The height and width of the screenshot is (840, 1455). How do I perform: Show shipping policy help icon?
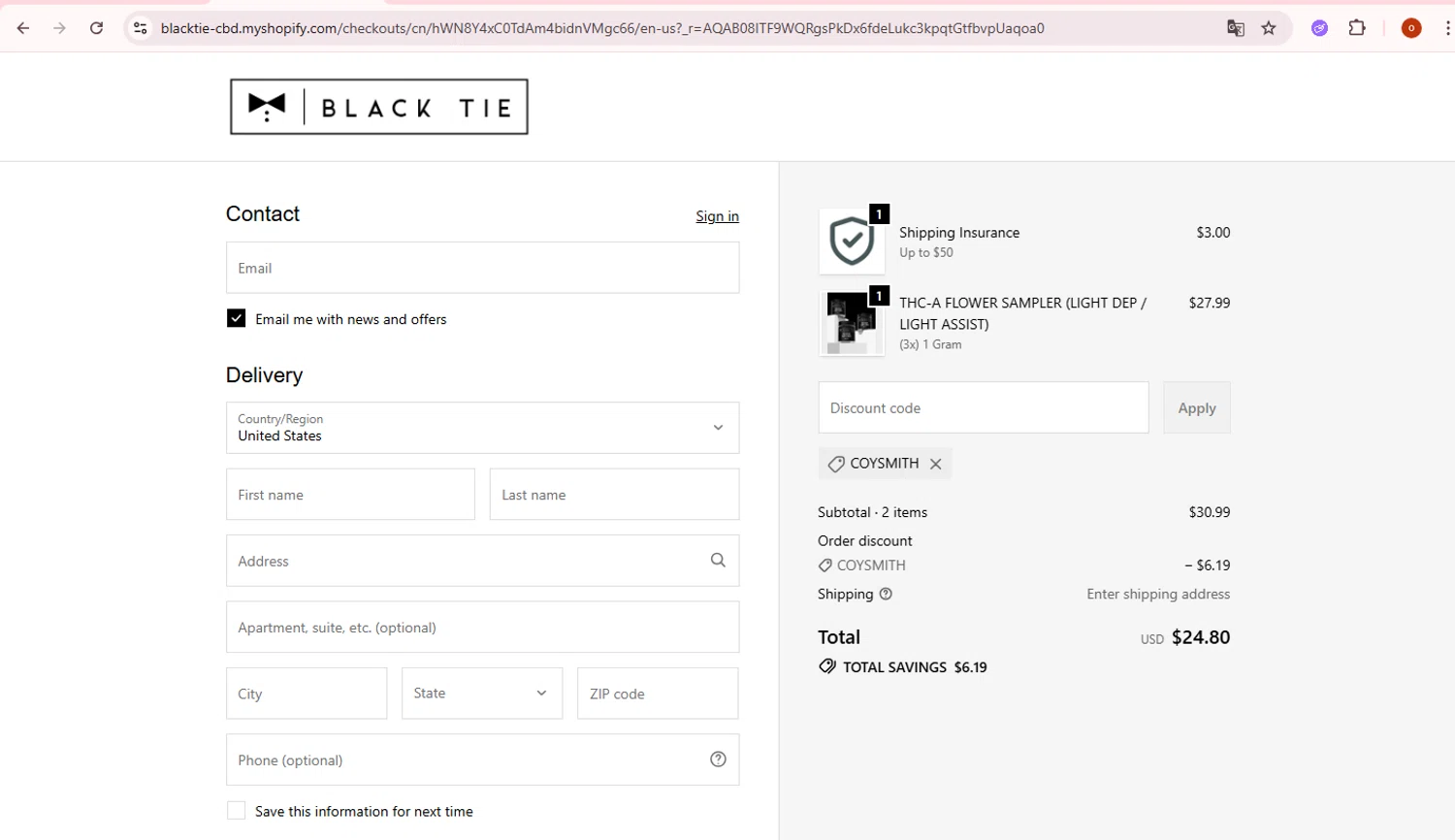[x=886, y=594]
